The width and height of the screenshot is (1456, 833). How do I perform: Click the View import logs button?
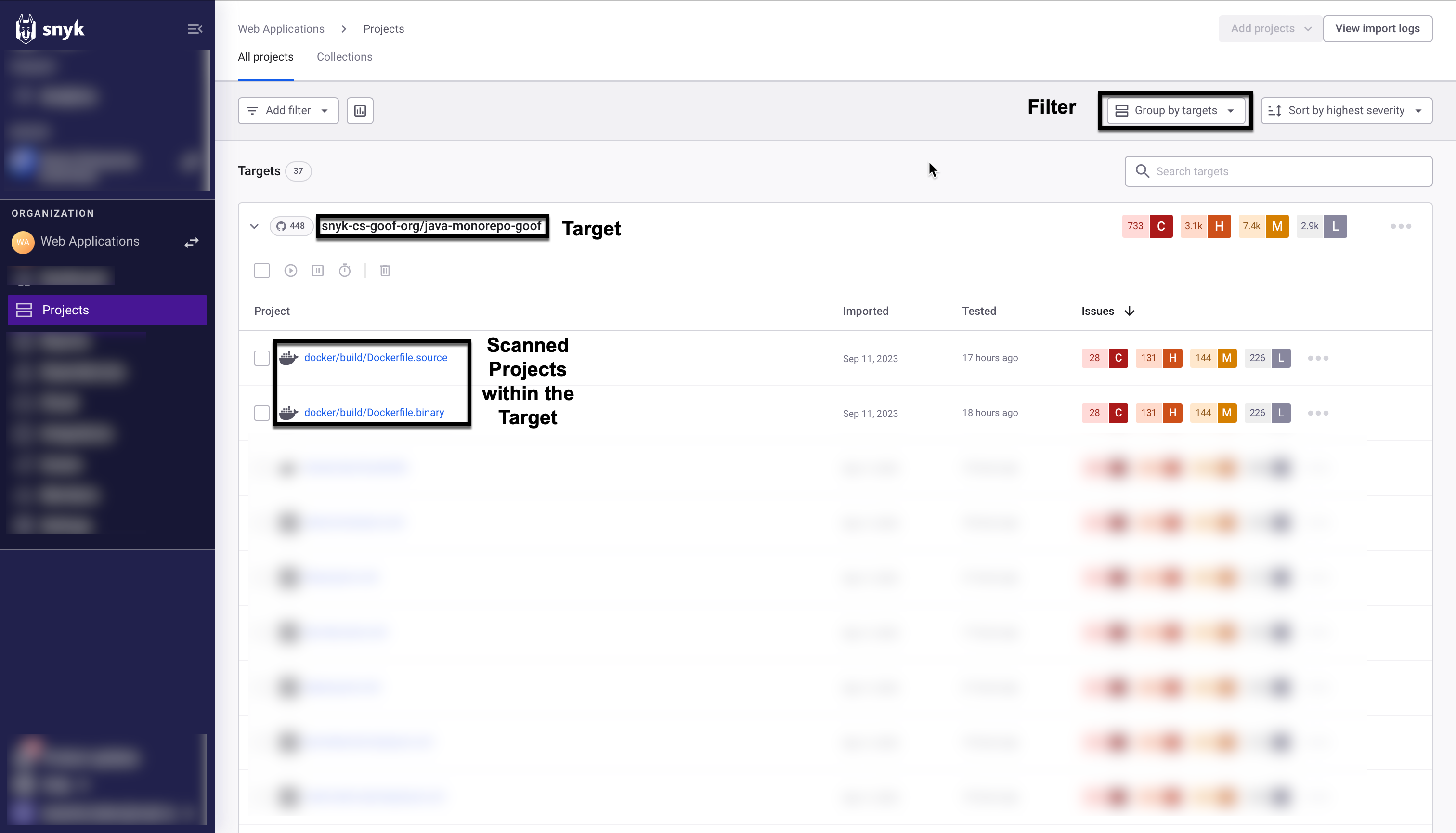1378,28
